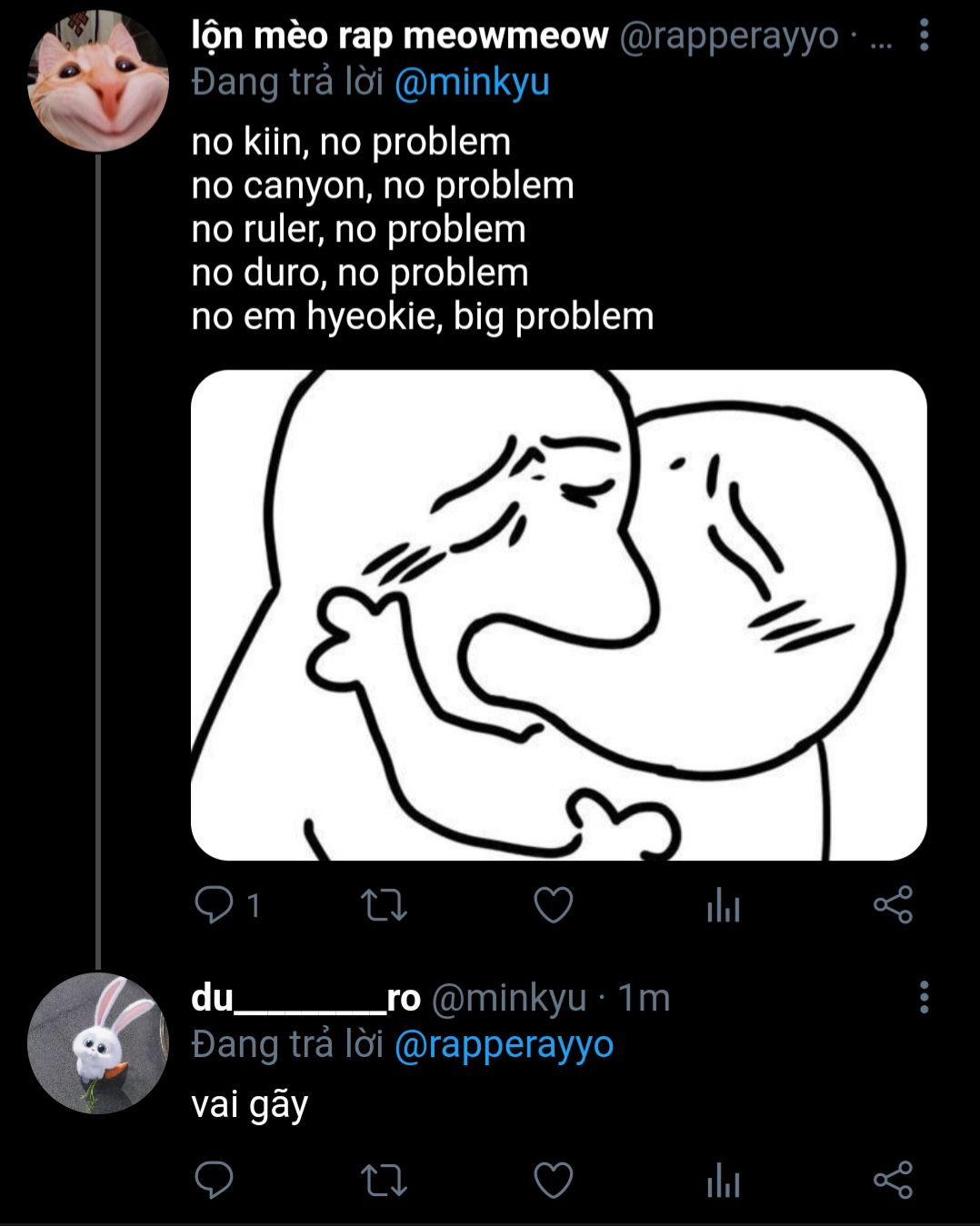This screenshot has width=980, height=1226.
Task: View analytics for the "vai gãy" tweet
Action: pyautogui.click(x=723, y=1181)
